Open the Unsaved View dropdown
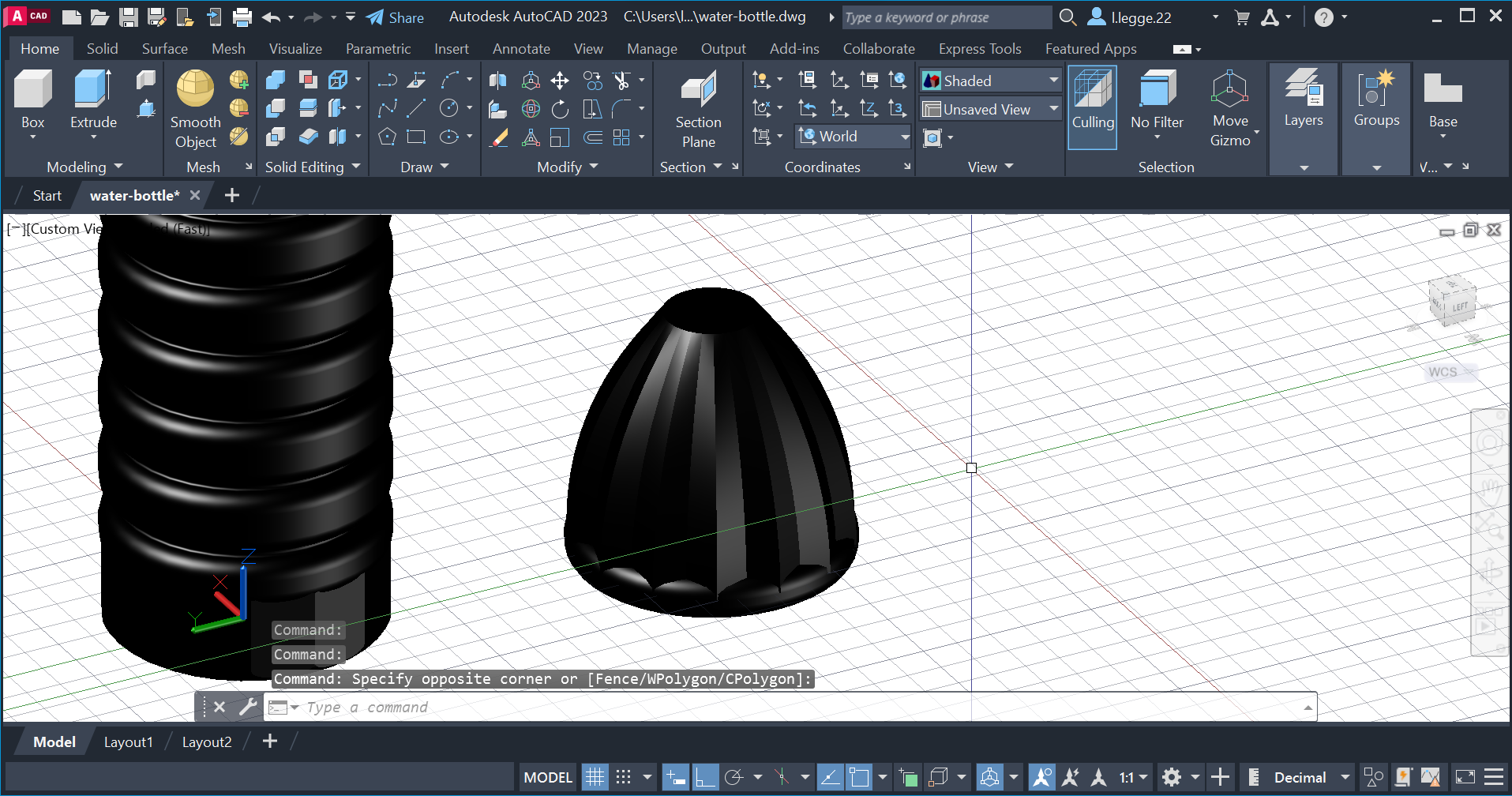The image size is (1512, 796). (990, 109)
